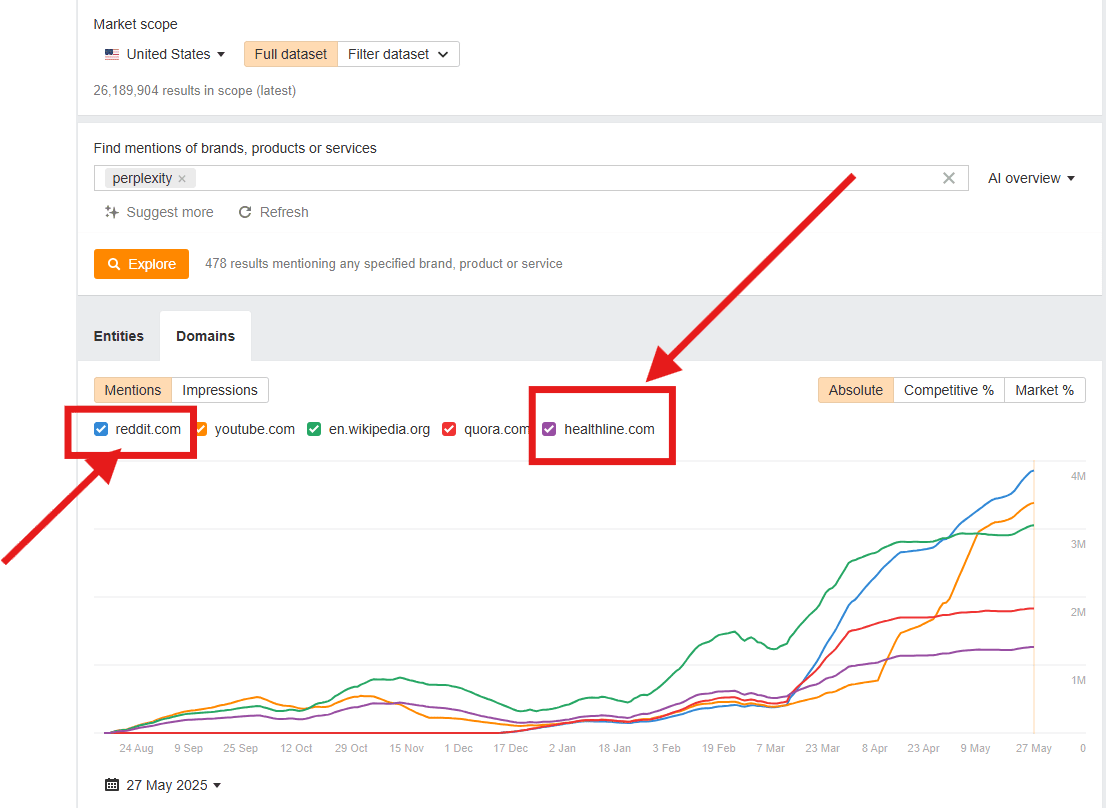The image size is (1106, 808).
Task: Disable the quora.com series checkbox
Action: coord(449,429)
